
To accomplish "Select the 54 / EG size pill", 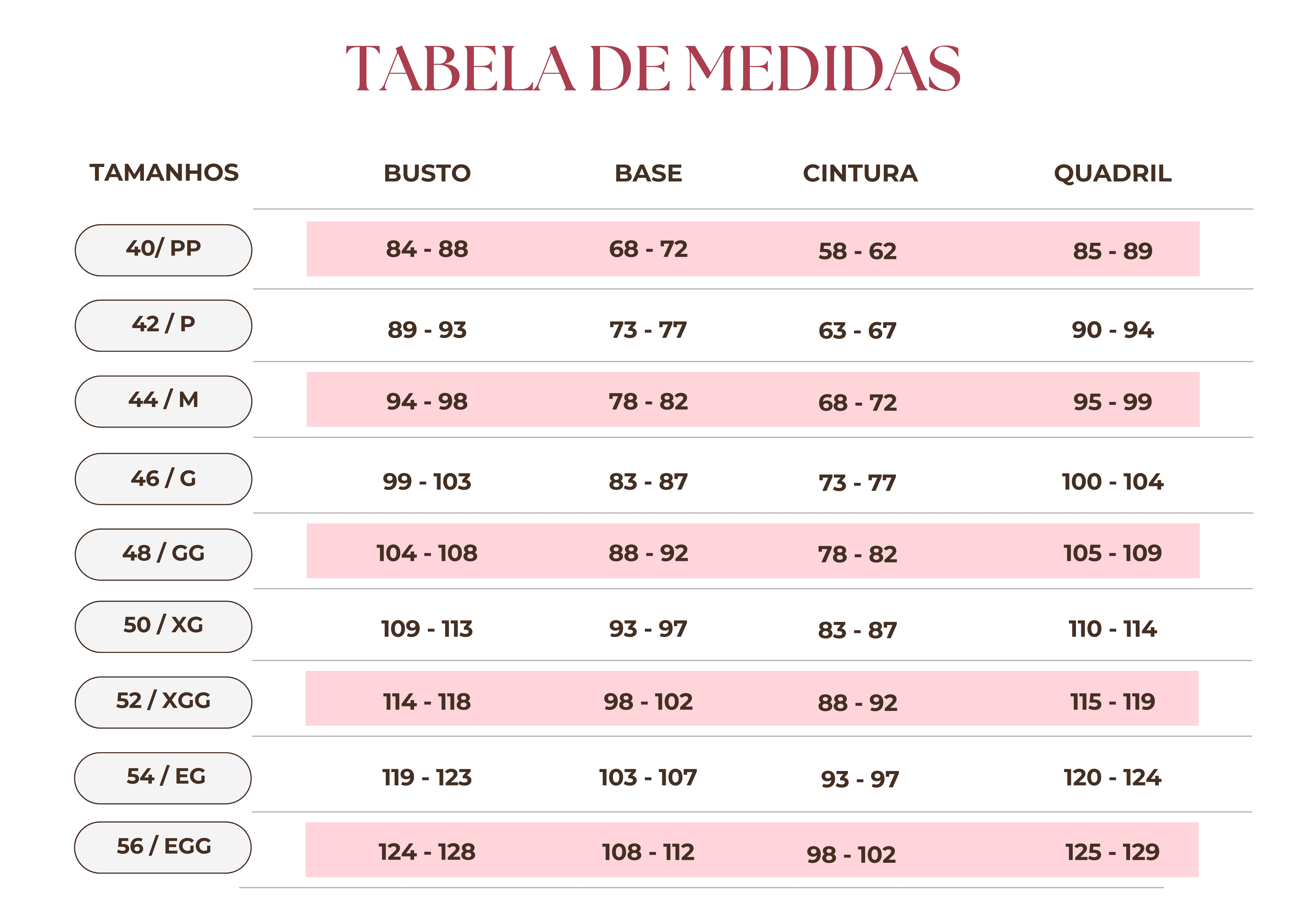I will 163,778.
